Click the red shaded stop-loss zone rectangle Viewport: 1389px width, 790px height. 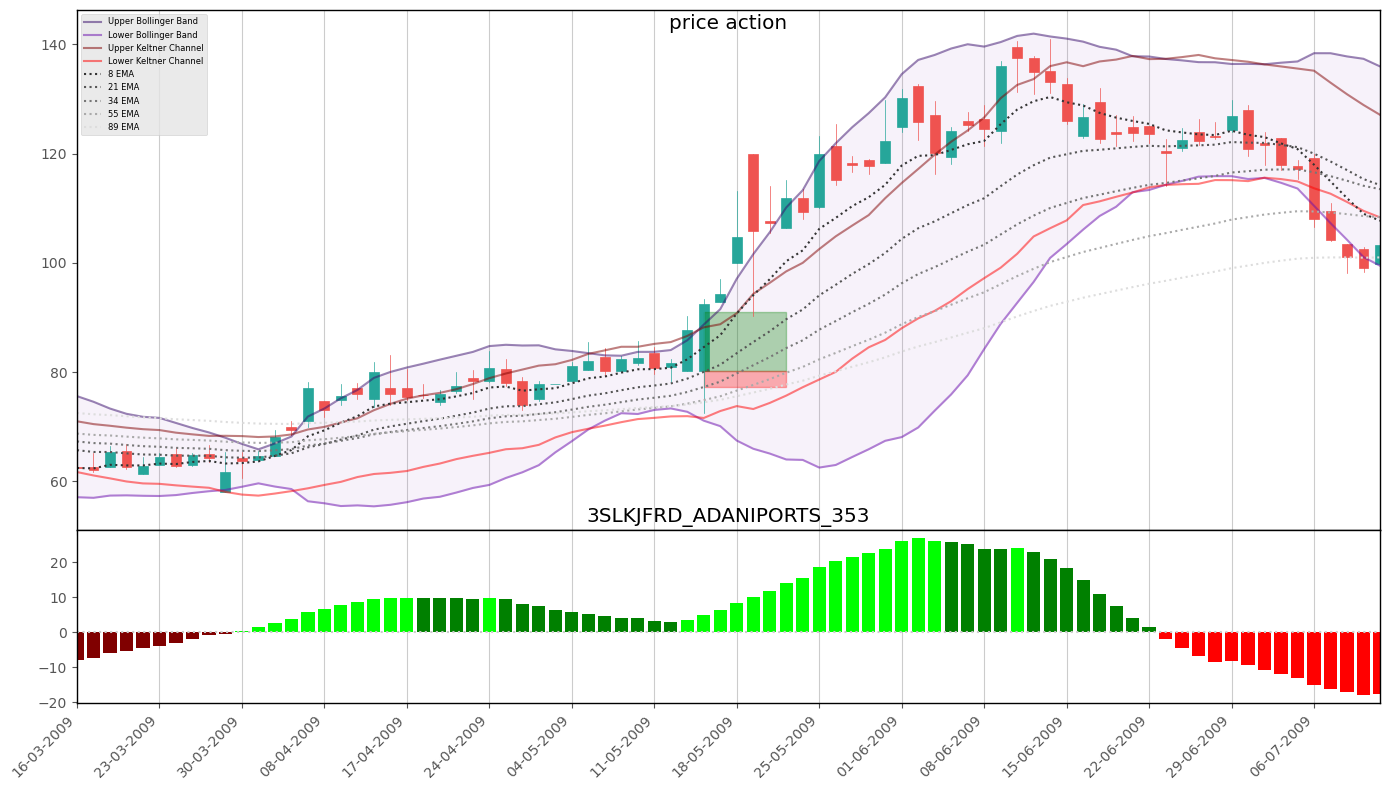[746, 379]
